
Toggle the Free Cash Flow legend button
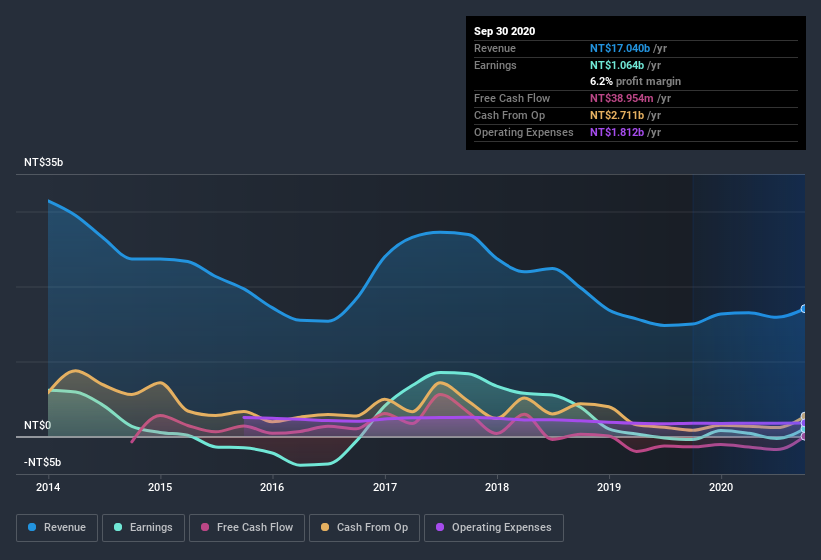click(x=247, y=528)
